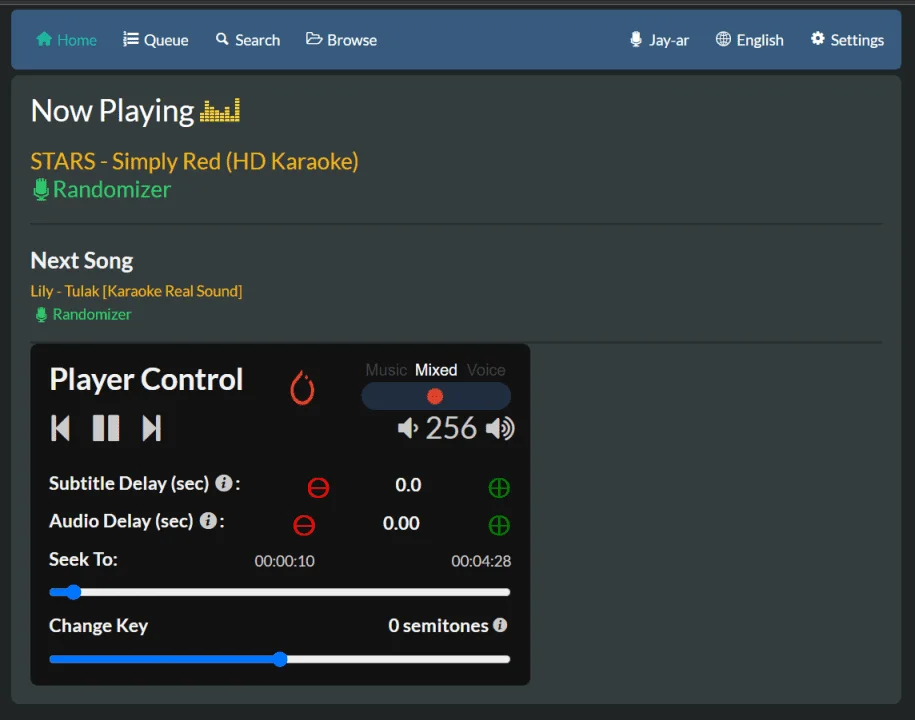The height and width of the screenshot is (720, 915).
Task: Open the Browse page
Action: (x=341, y=40)
